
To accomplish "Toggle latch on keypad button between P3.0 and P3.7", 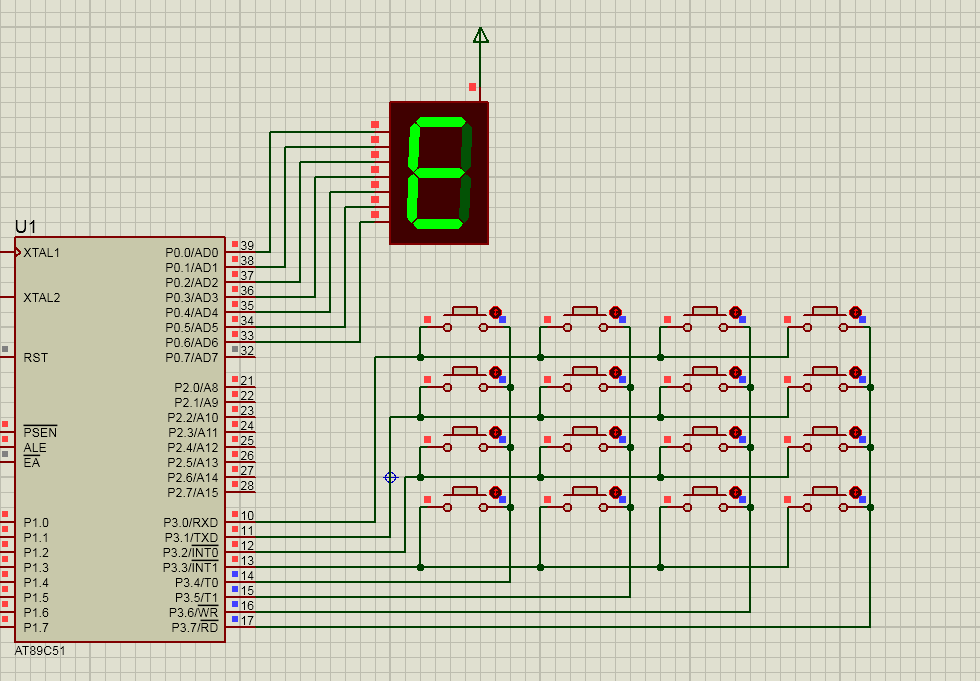I will coord(856,312).
